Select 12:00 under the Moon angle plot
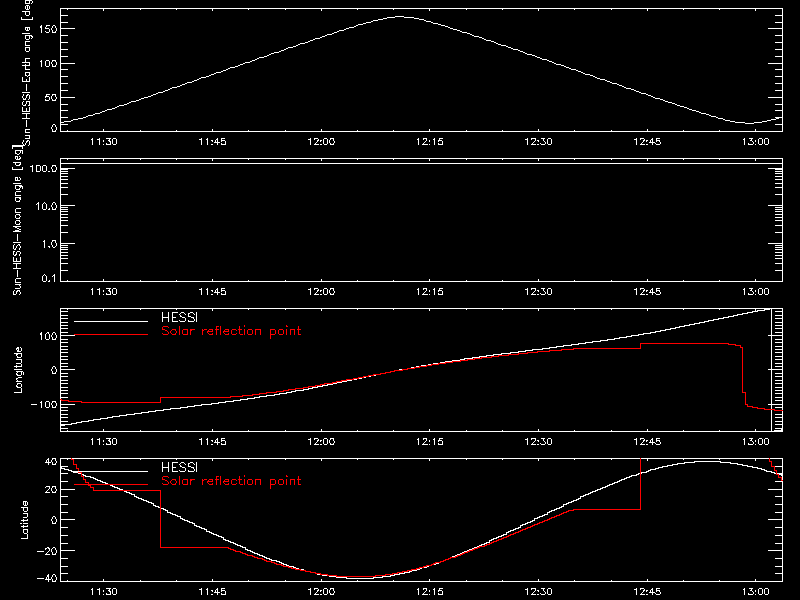This screenshot has height=600, width=800. pyautogui.click(x=321, y=292)
